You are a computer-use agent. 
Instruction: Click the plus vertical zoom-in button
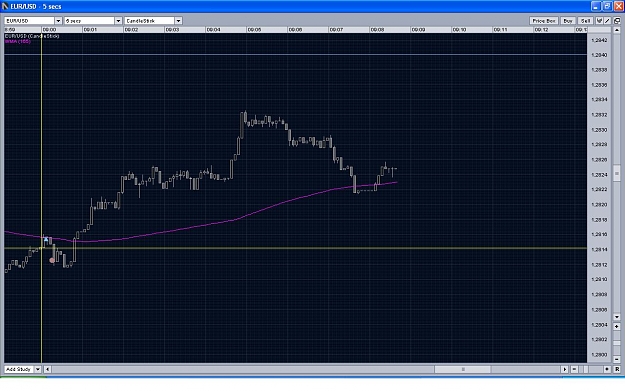click(617, 326)
